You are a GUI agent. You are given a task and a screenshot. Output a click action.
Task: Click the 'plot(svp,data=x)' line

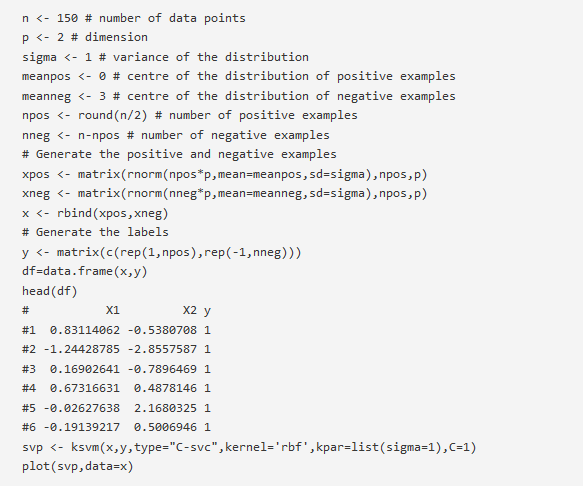(78, 466)
